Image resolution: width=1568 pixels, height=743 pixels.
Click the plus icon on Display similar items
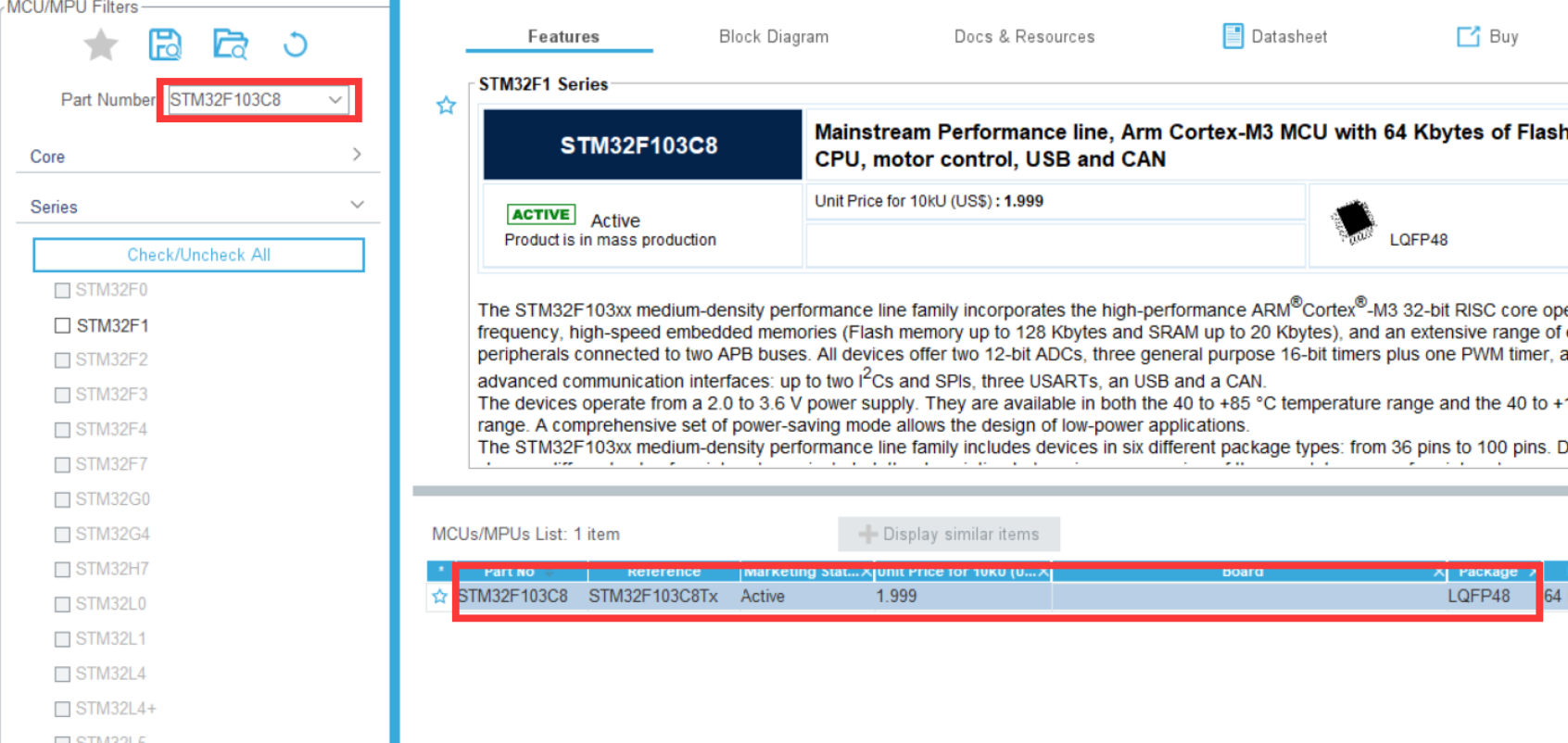point(867,534)
